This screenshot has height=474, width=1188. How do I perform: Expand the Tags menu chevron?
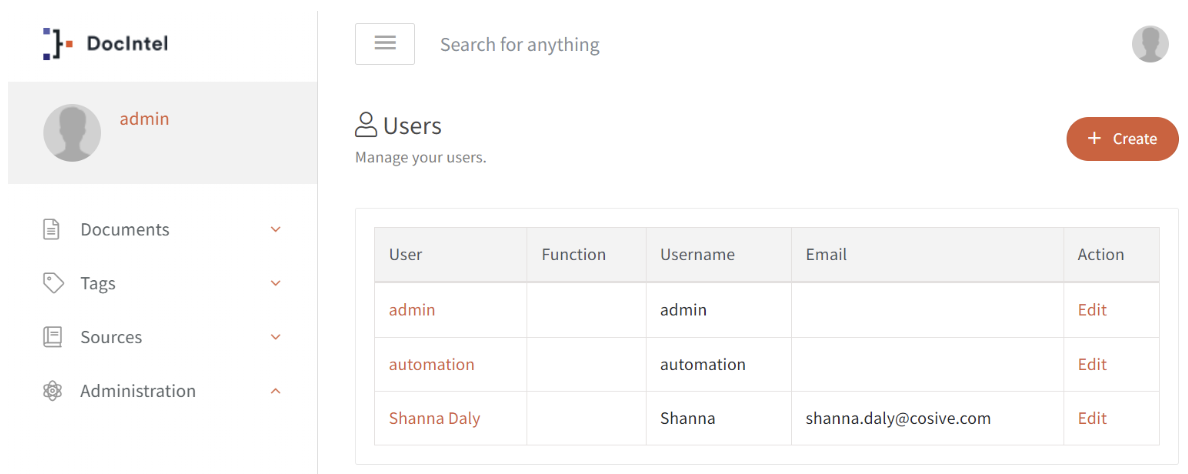click(x=276, y=283)
